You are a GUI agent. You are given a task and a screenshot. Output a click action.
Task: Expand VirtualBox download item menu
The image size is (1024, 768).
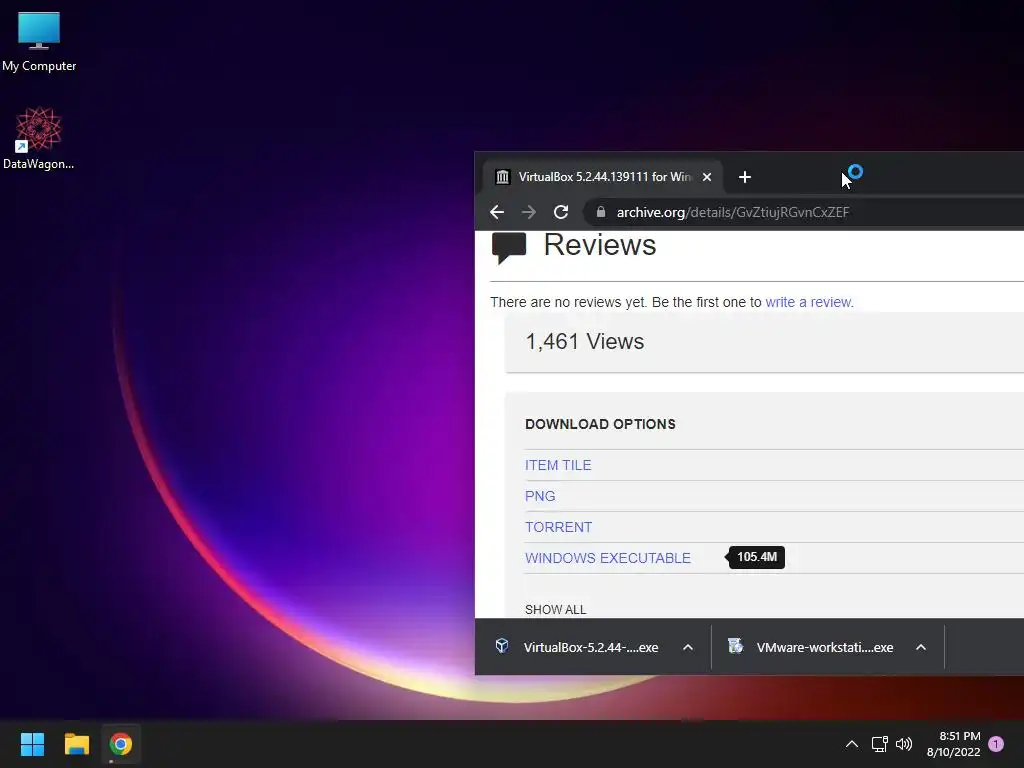688,647
